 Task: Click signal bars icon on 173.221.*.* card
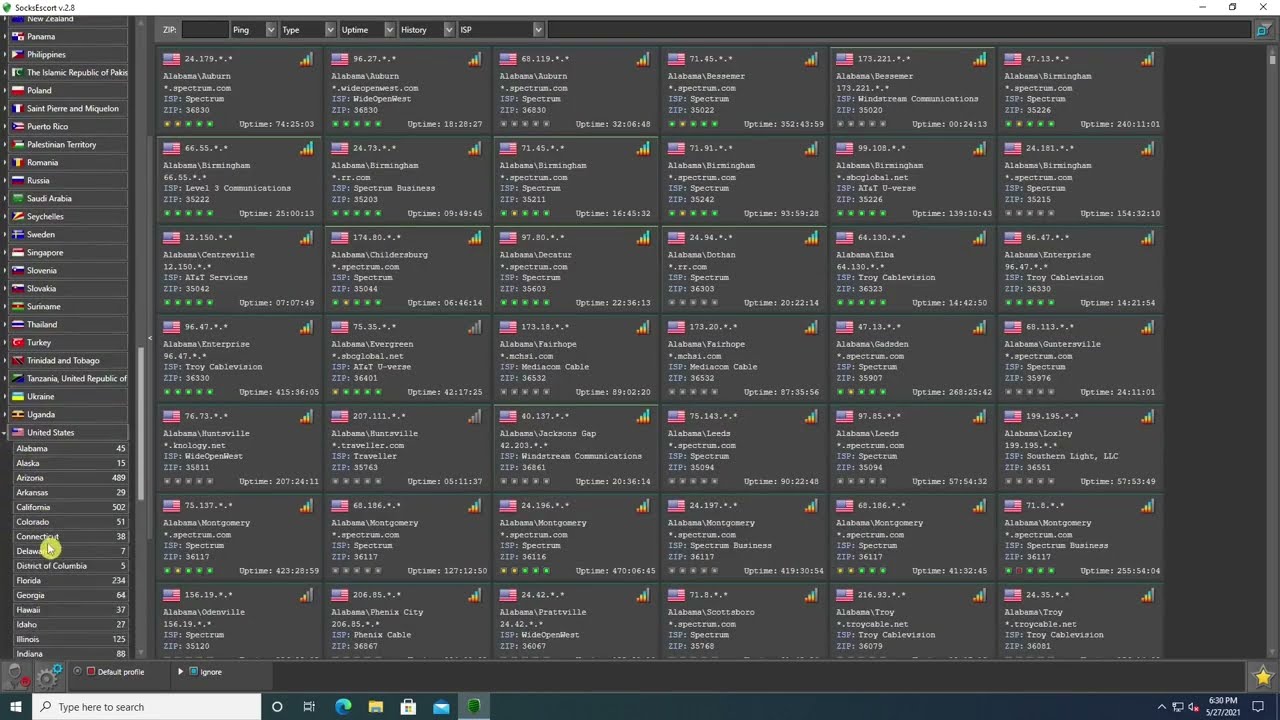[979, 59]
